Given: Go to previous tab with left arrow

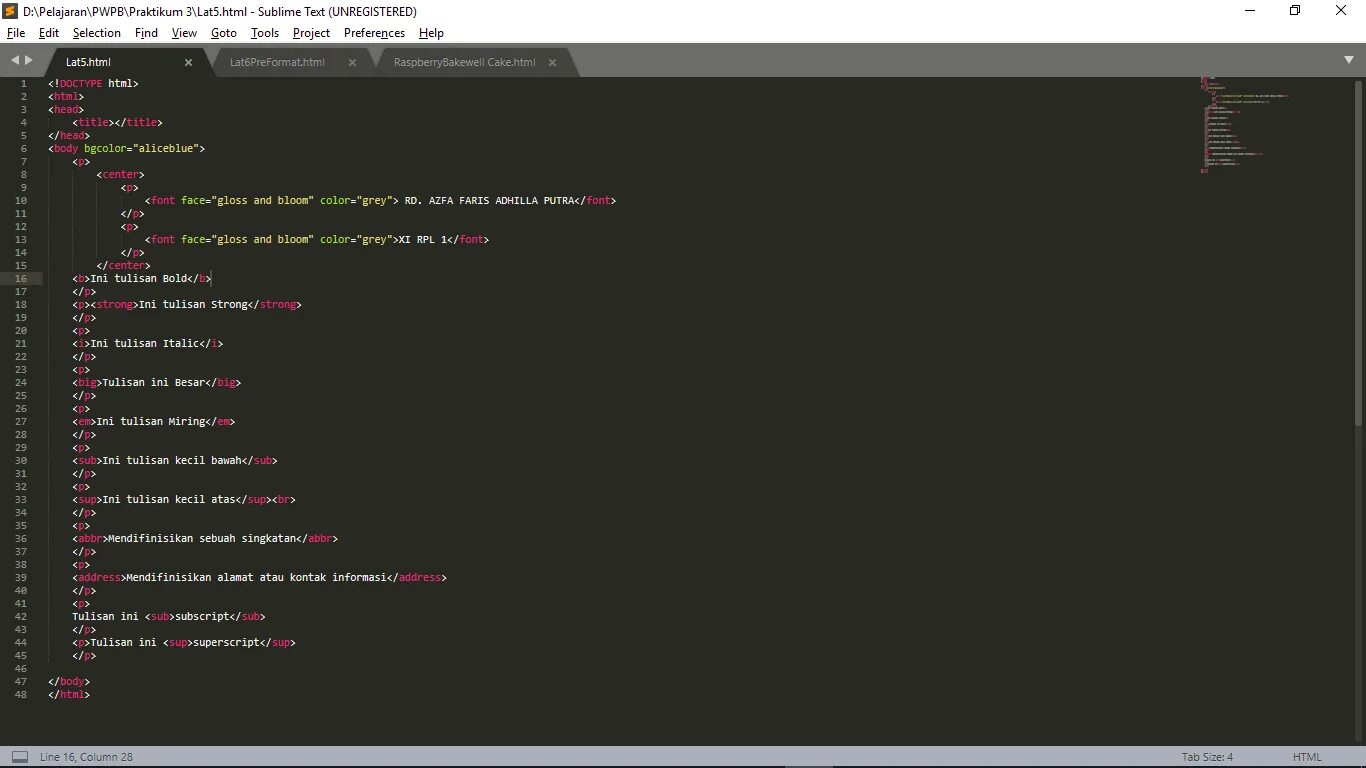Looking at the screenshot, I should (x=15, y=61).
